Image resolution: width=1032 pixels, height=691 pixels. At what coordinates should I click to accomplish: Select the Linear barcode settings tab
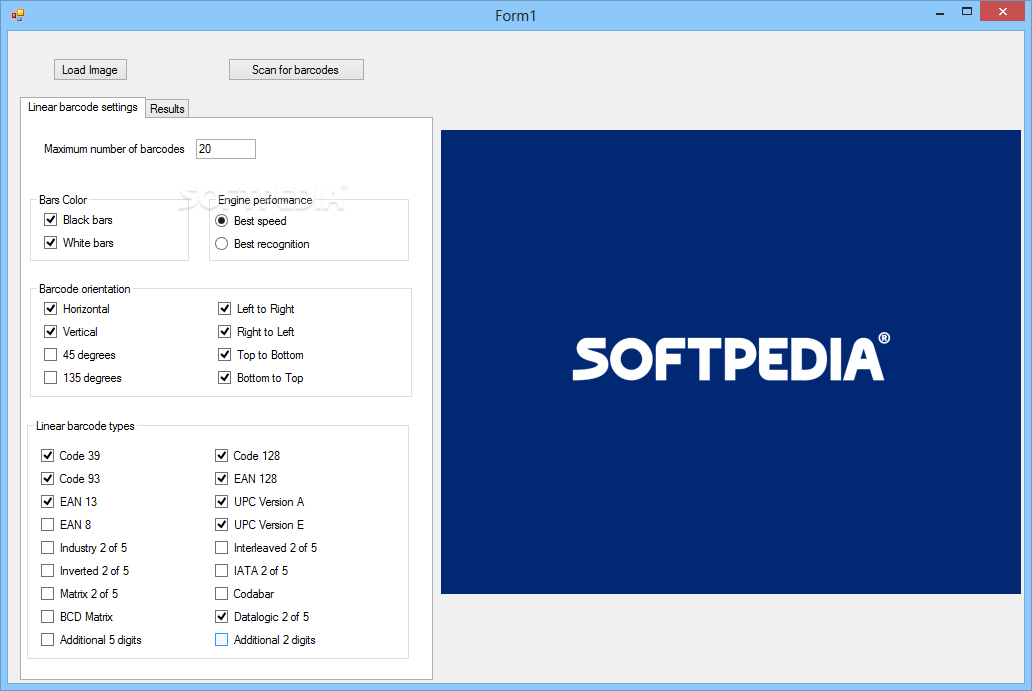(x=83, y=107)
